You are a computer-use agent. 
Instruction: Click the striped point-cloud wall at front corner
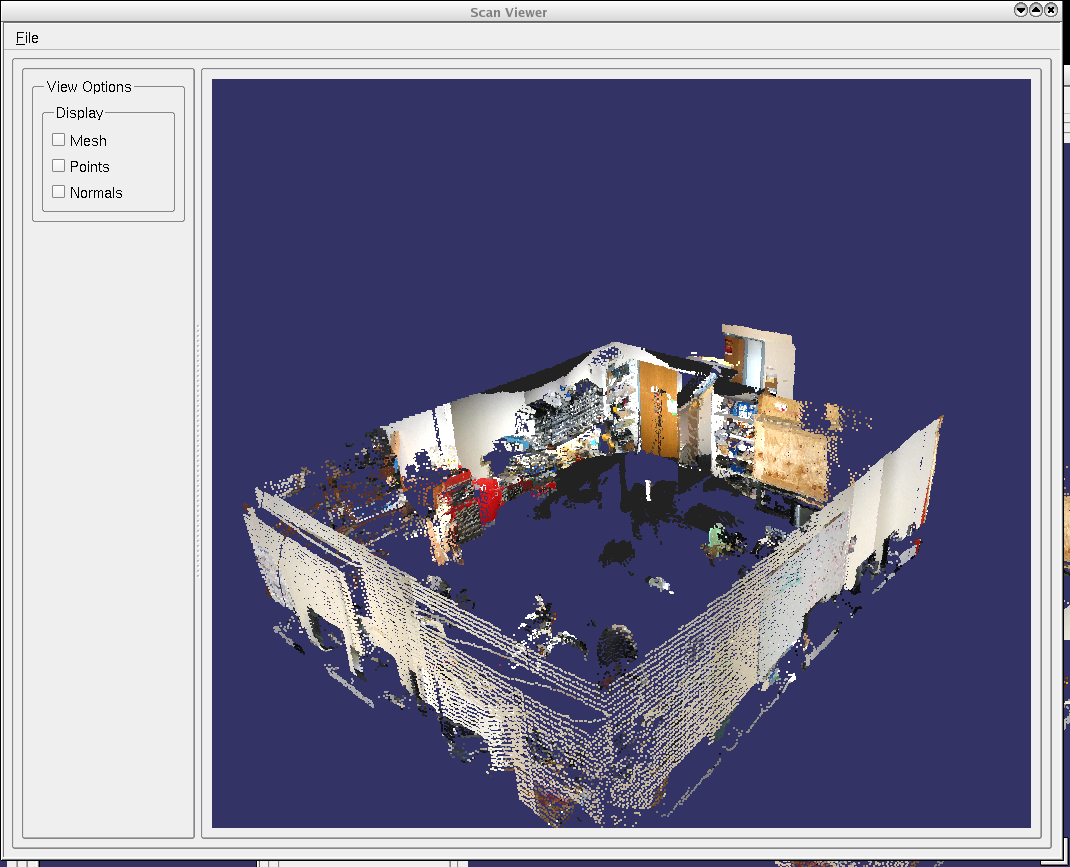[600, 720]
